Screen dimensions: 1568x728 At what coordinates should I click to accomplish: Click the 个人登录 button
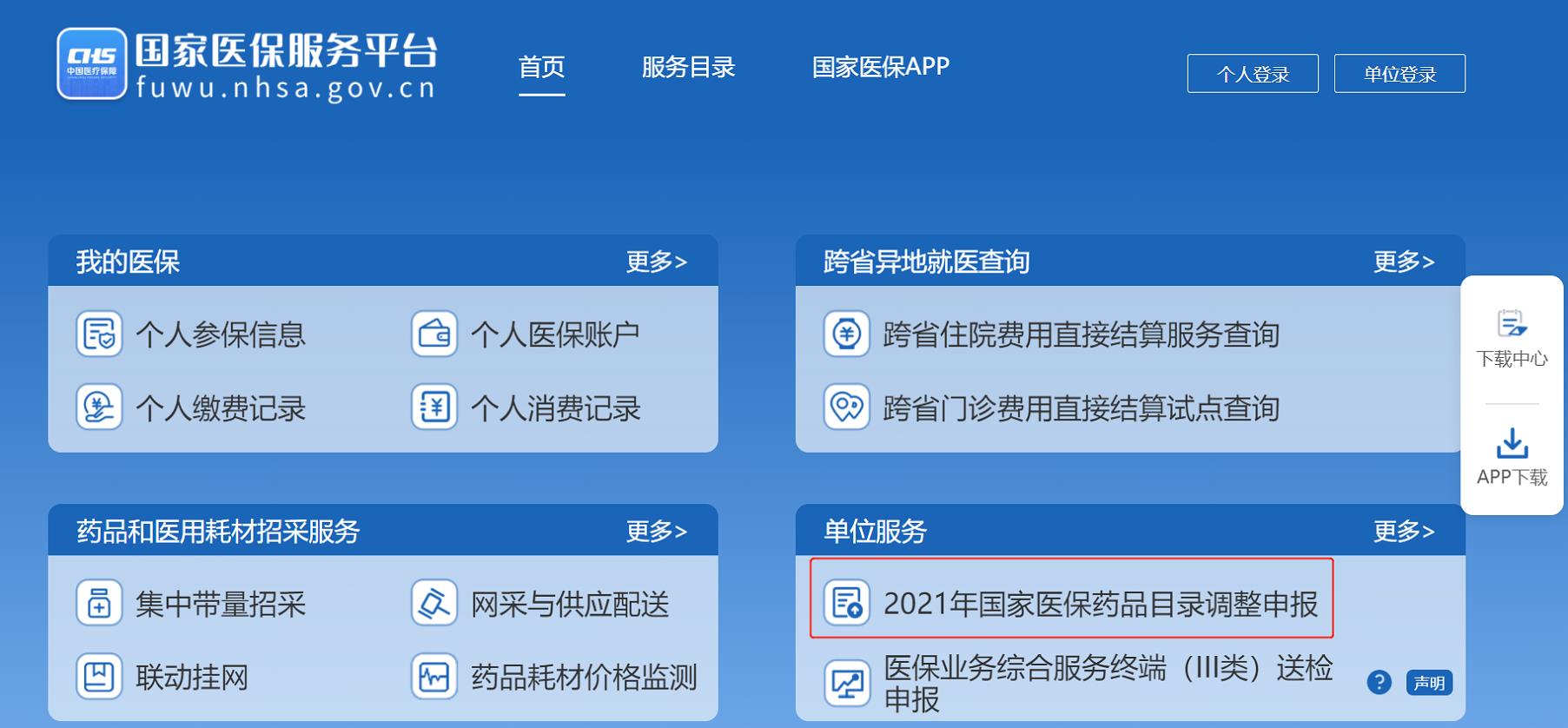pos(1253,74)
